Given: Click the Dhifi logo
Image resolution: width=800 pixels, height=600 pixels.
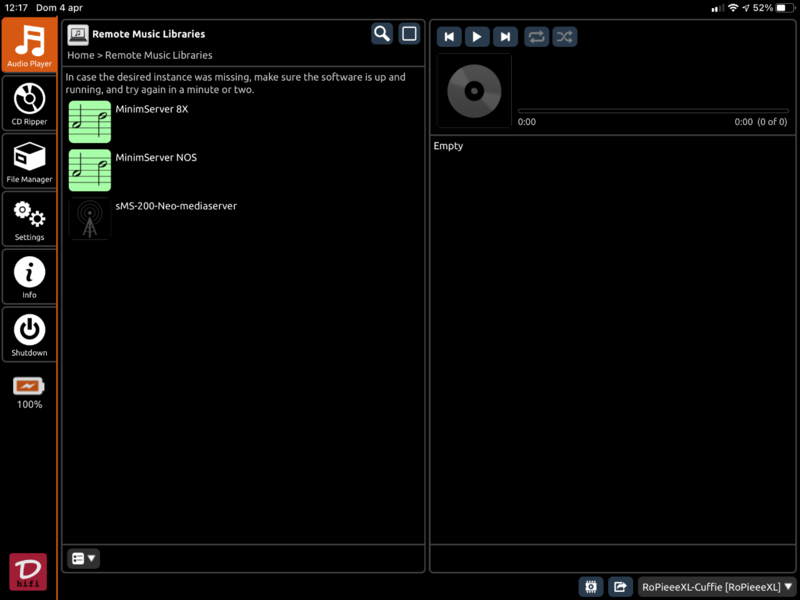Looking at the screenshot, I should (x=28, y=571).
